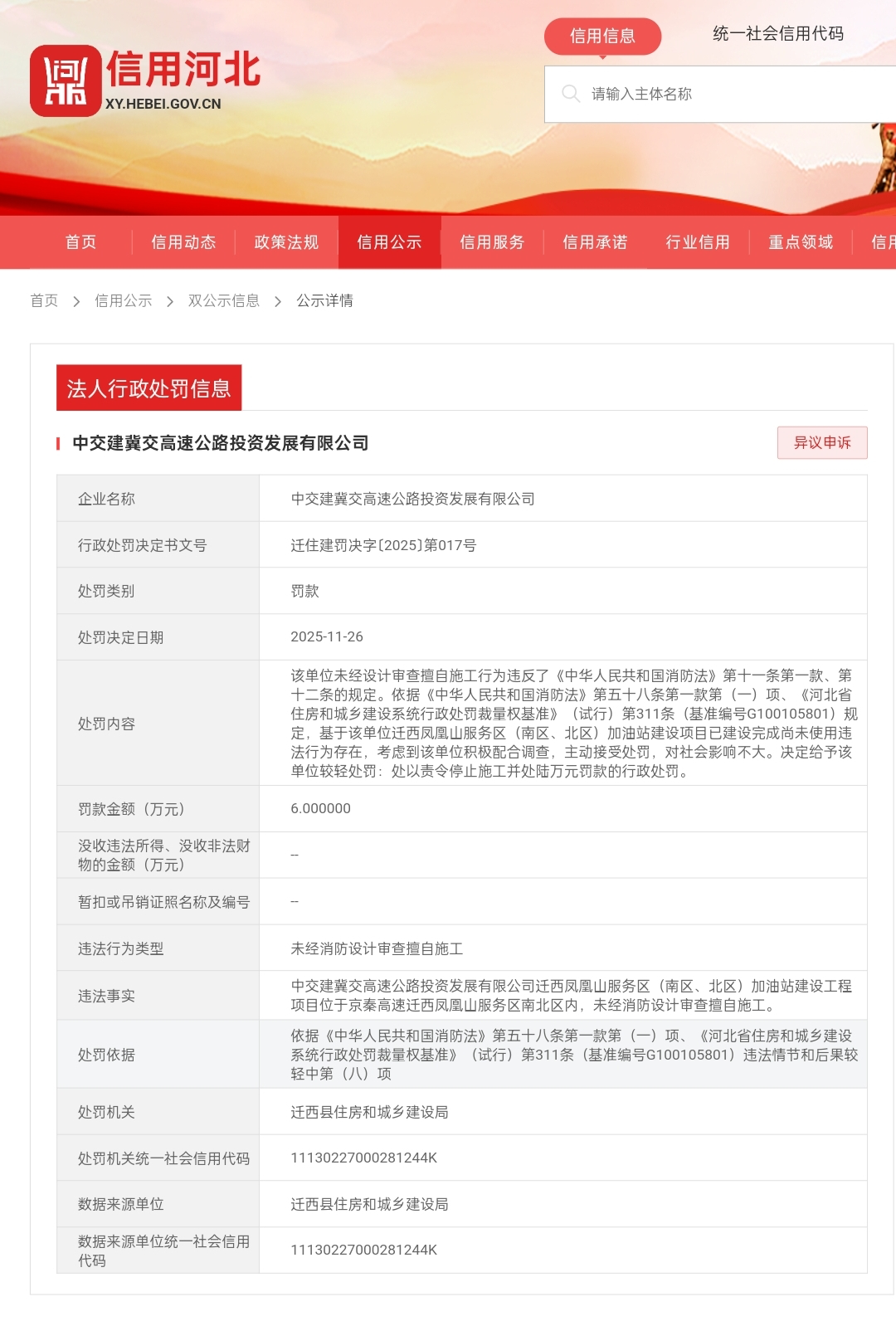Go to 信用承诺 in navigation bar
The height and width of the screenshot is (1326, 896).
(x=595, y=242)
